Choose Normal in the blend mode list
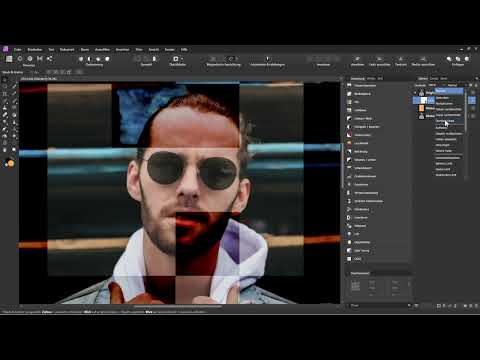 coord(449,91)
